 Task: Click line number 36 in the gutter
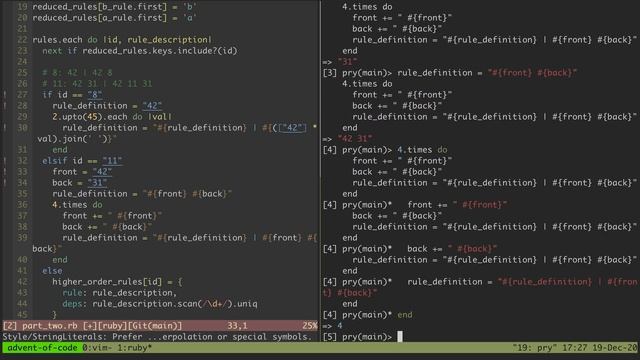(x=22, y=205)
